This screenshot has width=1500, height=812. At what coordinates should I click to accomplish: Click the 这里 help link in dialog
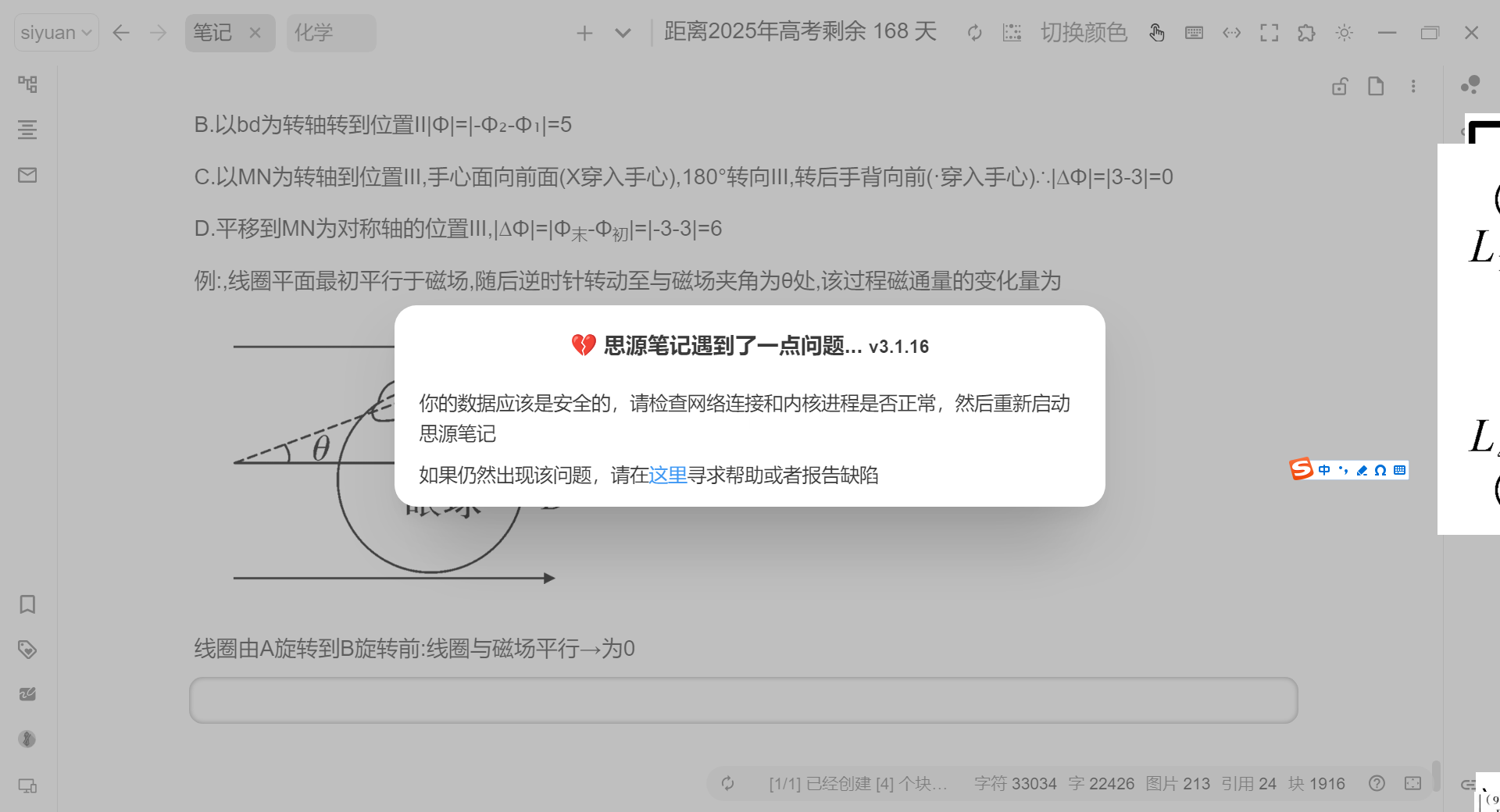pos(668,475)
